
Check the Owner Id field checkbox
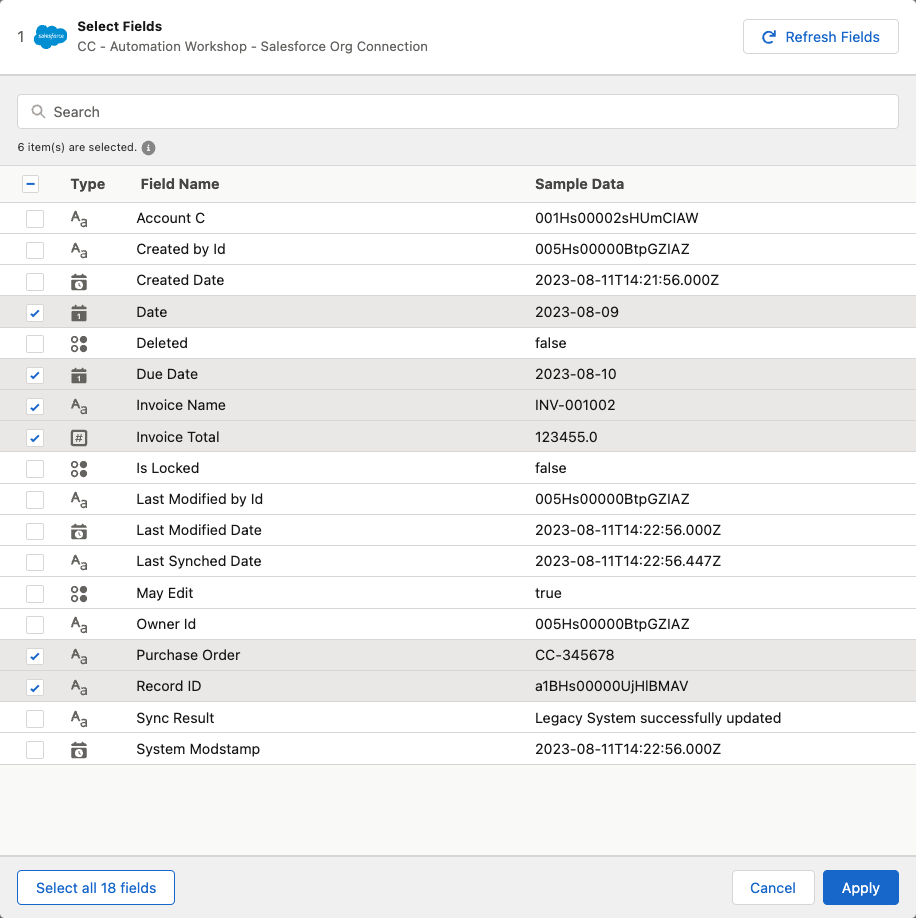point(35,625)
